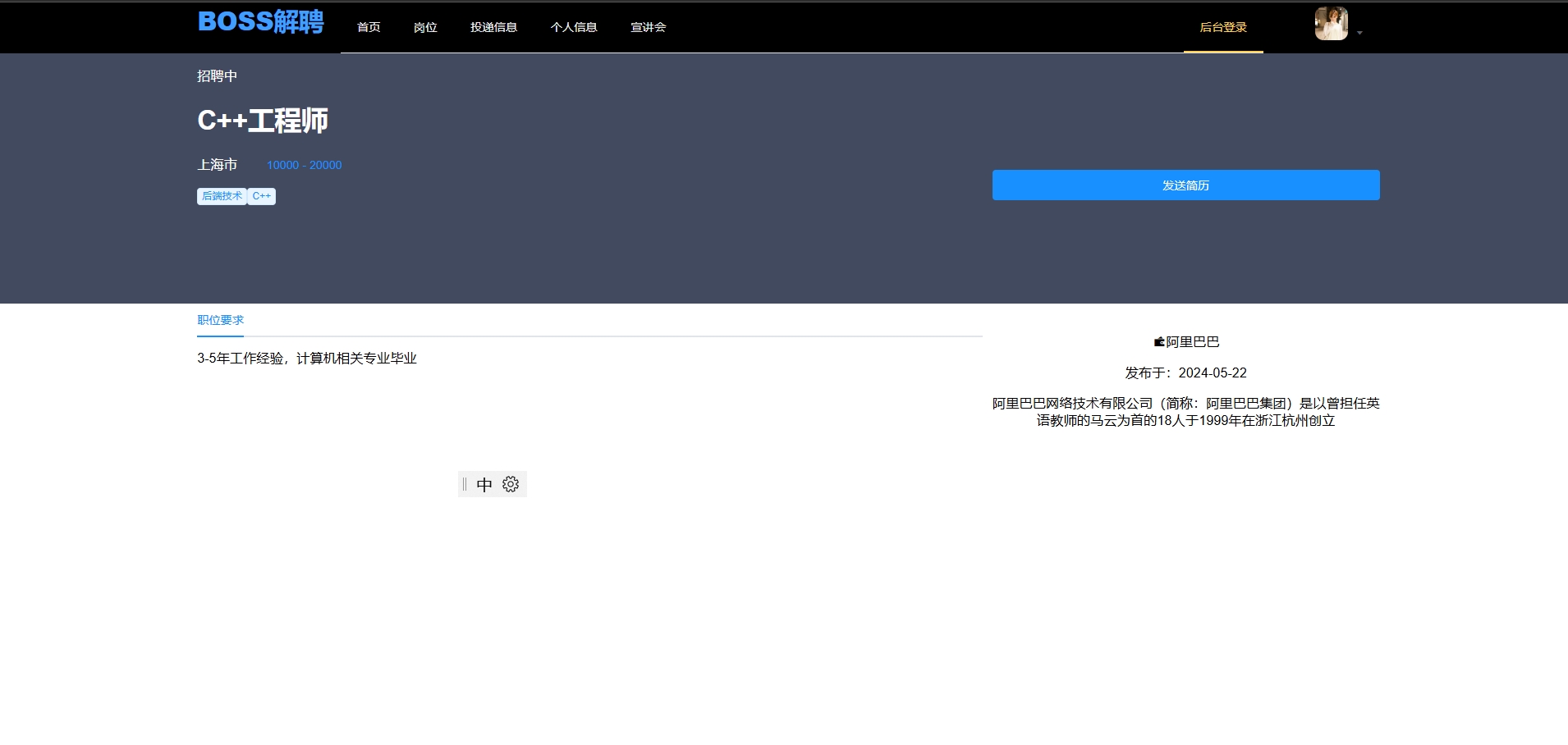The width and height of the screenshot is (1568, 745).
Task: Select 个人信息 in the navigation bar
Action: [574, 27]
